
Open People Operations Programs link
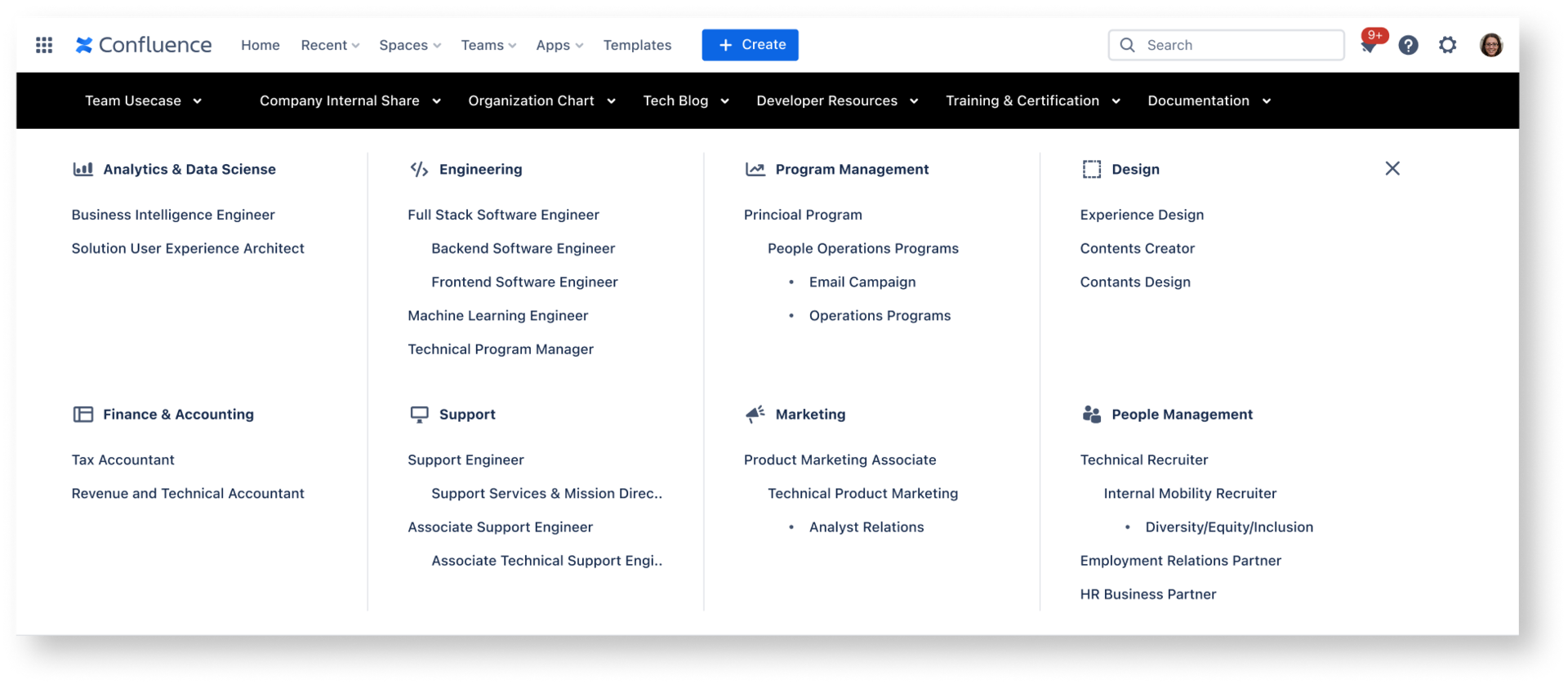tap(862, 248)
